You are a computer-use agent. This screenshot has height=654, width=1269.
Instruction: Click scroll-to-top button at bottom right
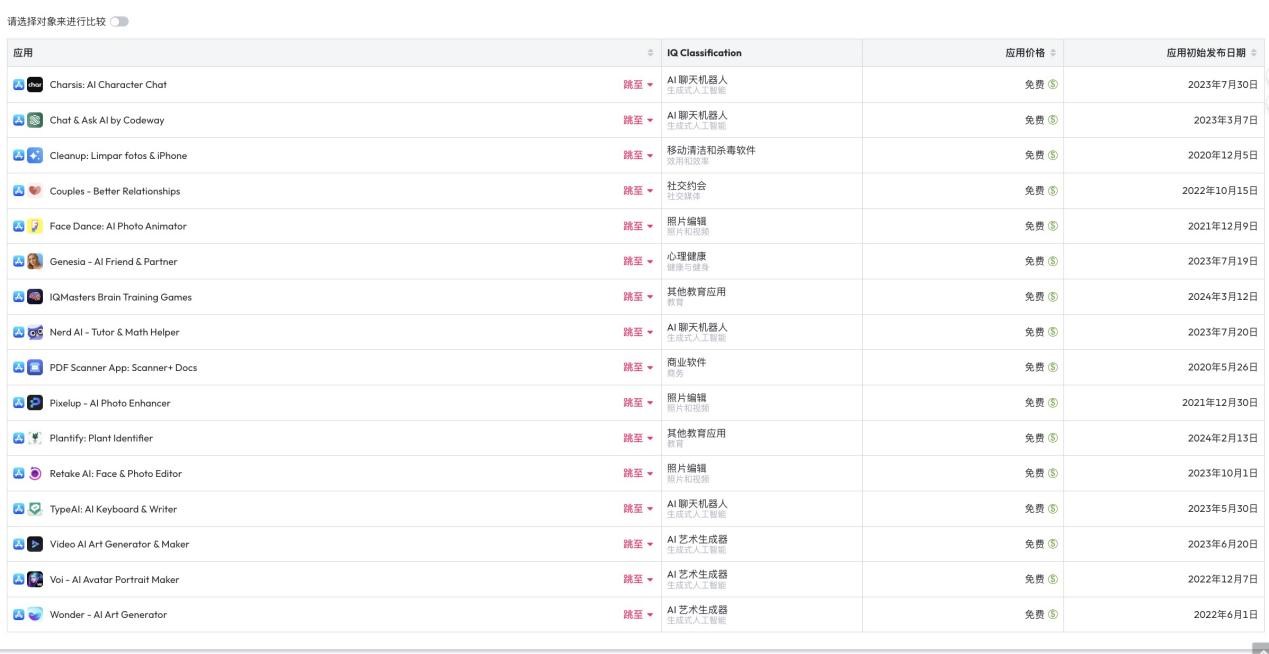pyautogui.click(x=1260, y=648)
